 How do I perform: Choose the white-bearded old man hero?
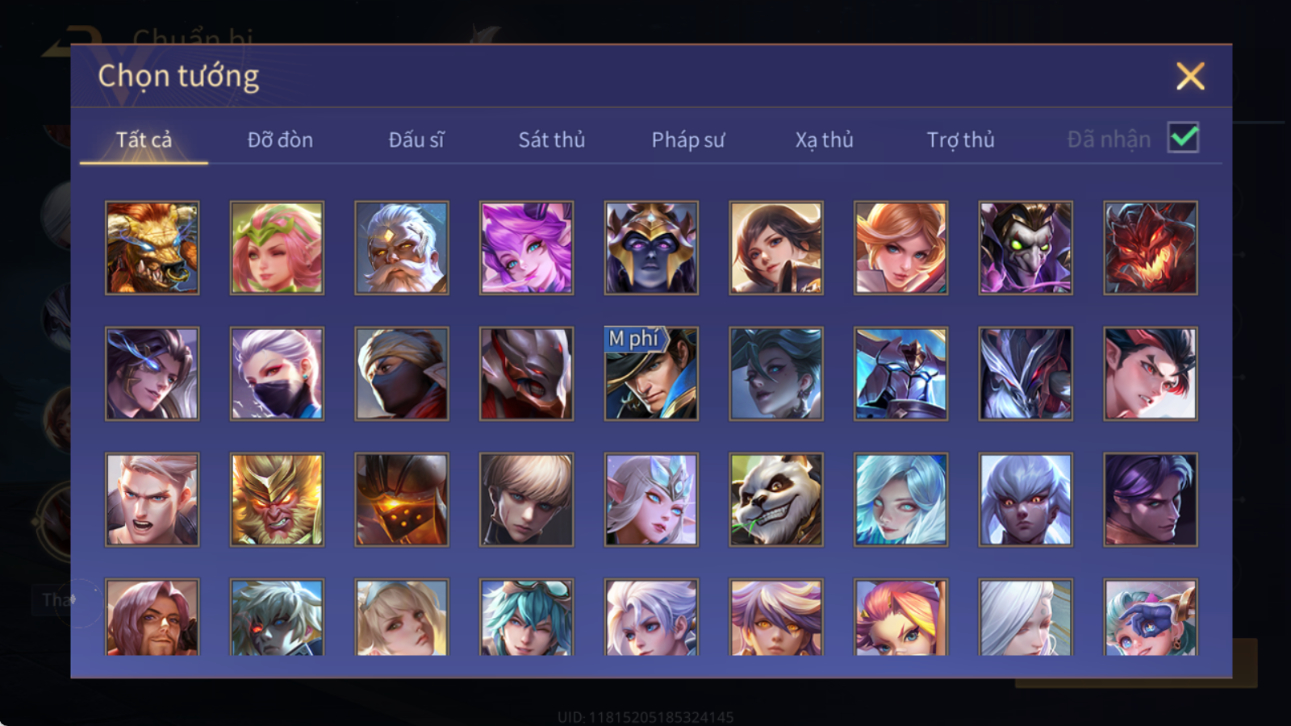[401, 248]
